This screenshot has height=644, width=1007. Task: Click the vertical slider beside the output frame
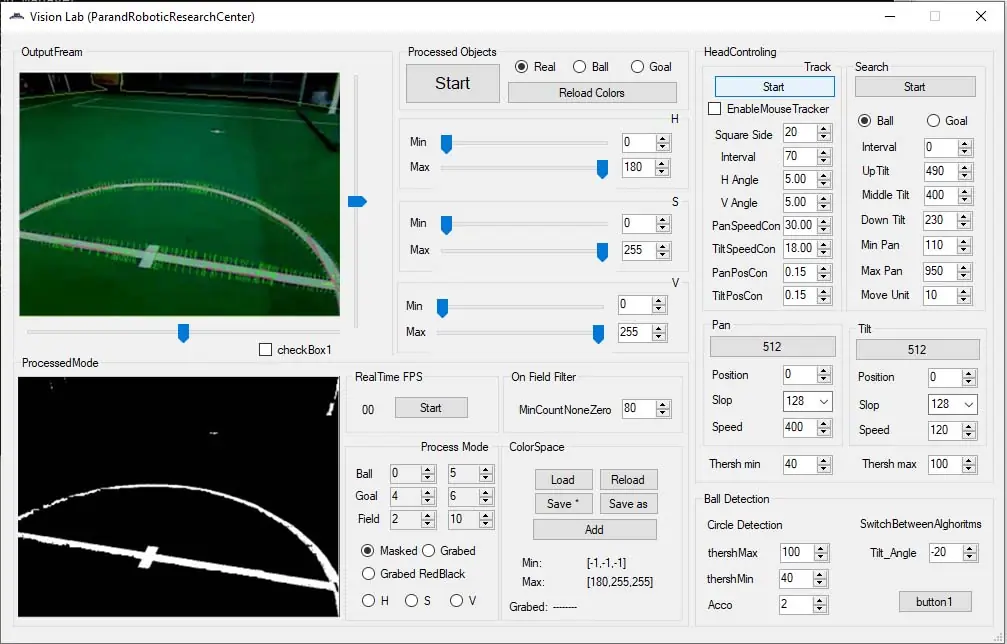(x=357, y=202)
